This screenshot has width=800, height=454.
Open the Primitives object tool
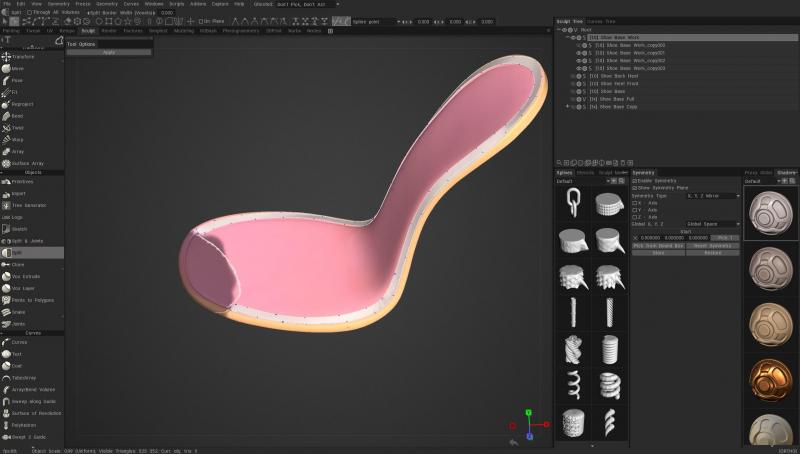tap(21, 182)
